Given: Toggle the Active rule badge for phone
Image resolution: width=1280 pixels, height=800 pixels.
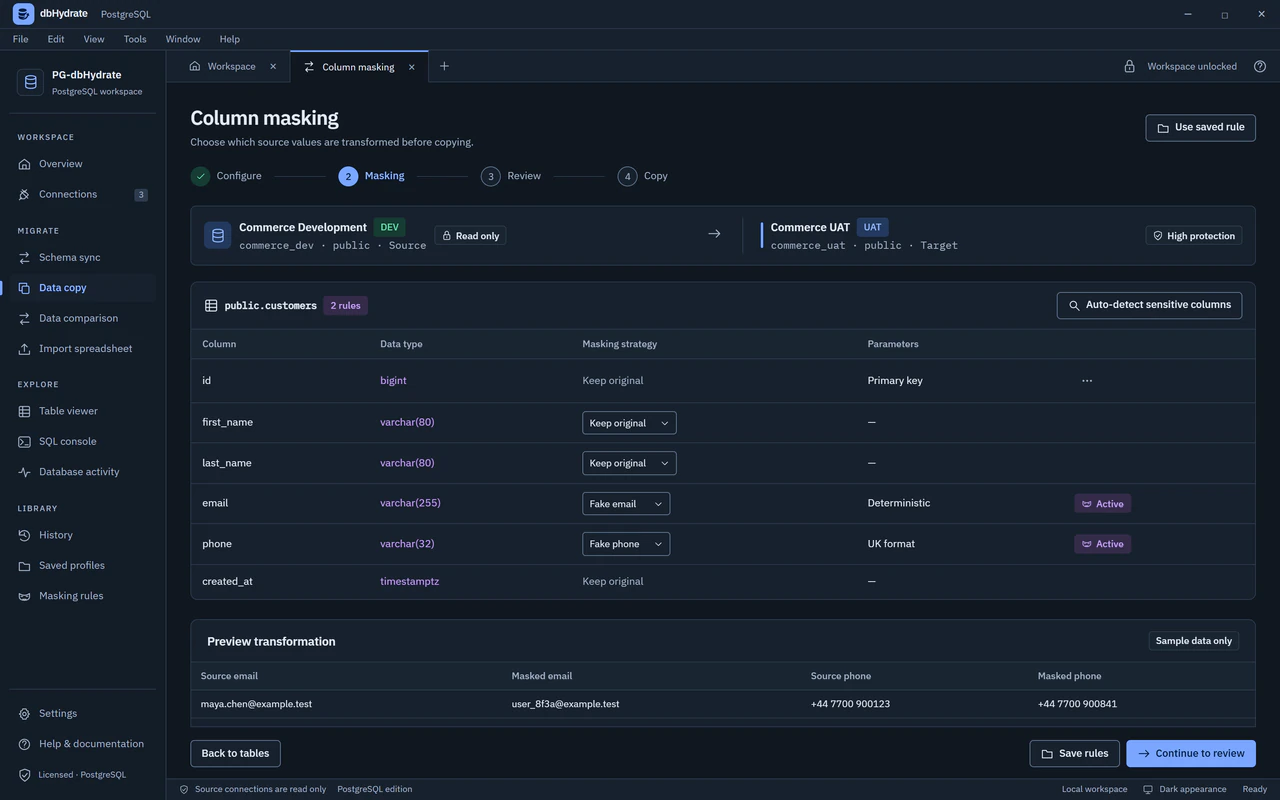Looking at the screenshot, I should [x=1103, y=544].
